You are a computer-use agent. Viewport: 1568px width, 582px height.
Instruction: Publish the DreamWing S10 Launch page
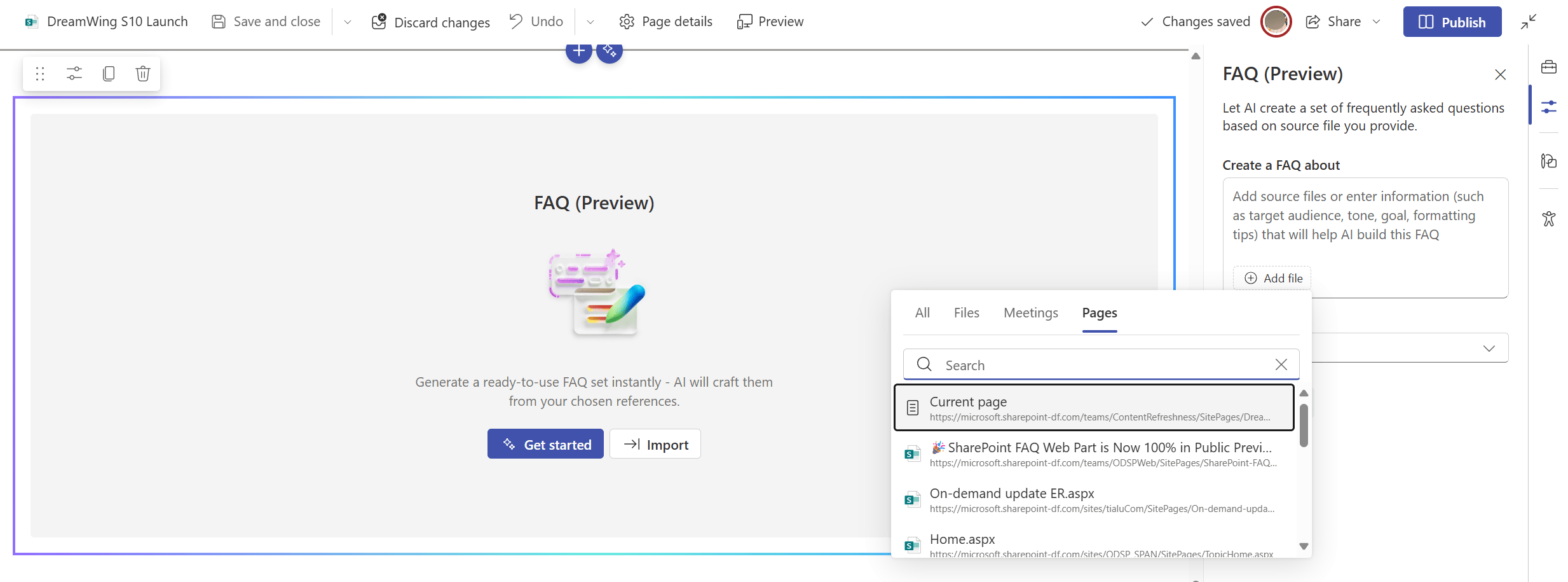[1452, 21]
